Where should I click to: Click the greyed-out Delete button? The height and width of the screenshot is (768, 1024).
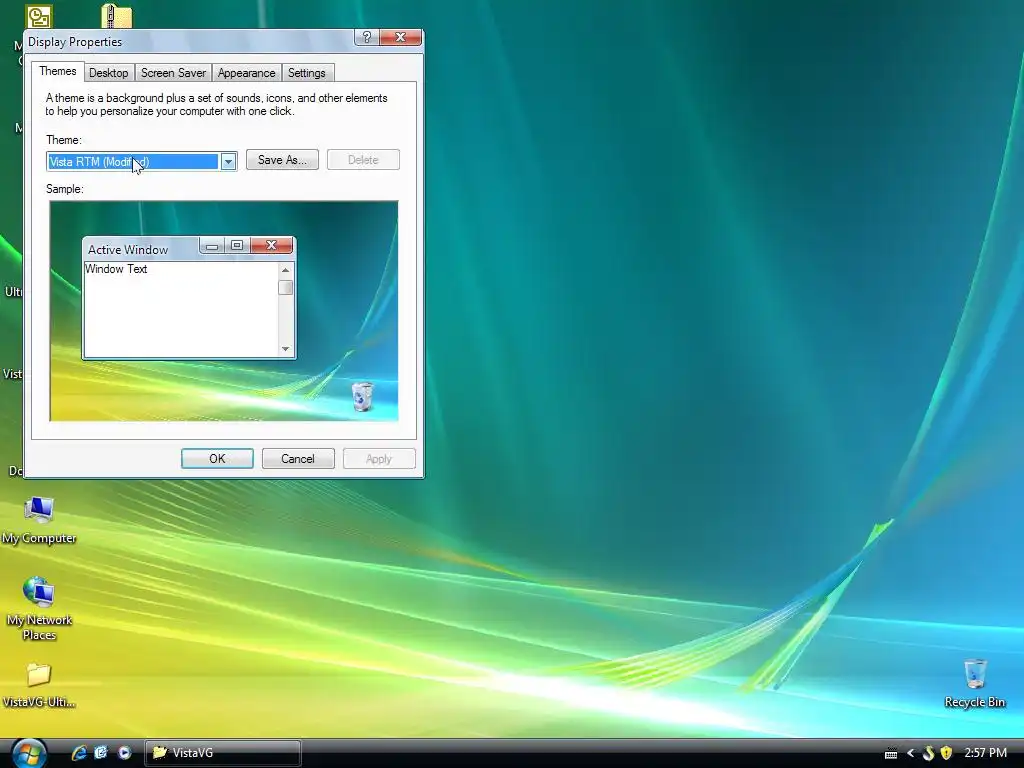[363, 160]
